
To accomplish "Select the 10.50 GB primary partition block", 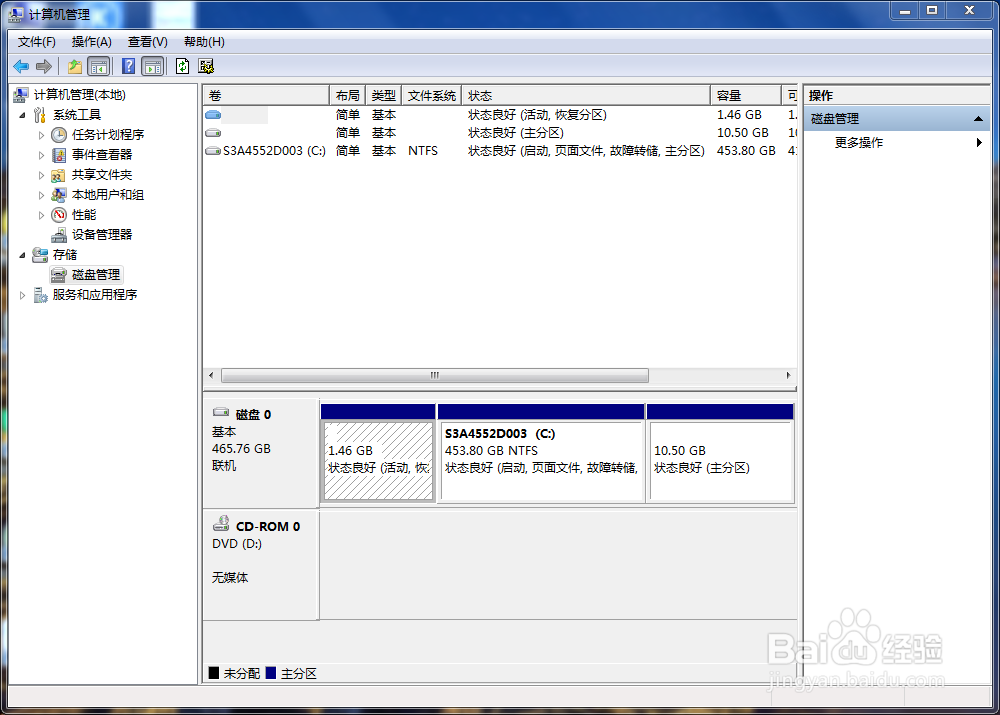I will [x=720, y=460].
